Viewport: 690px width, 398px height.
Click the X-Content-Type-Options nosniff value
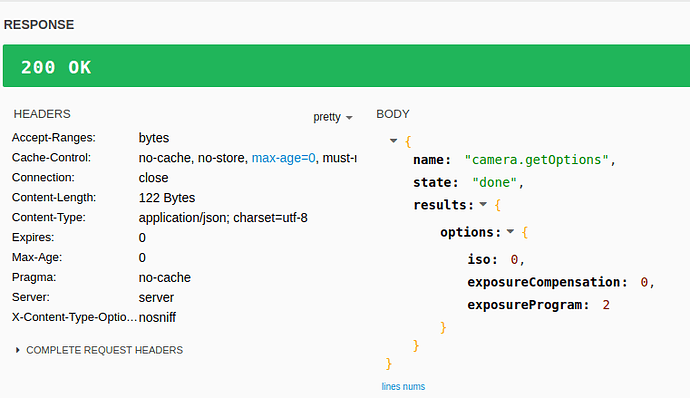coord(157,317)
